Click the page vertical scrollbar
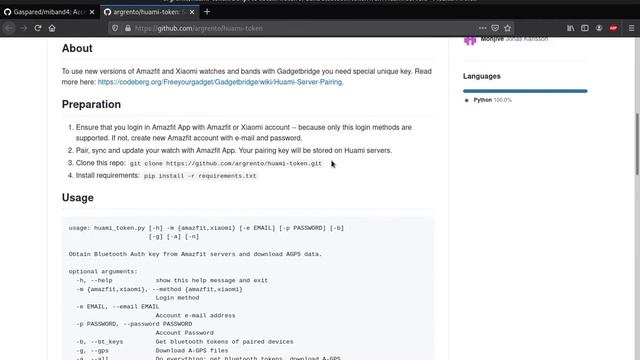This screenshot has height=360, width=640. 636,143
